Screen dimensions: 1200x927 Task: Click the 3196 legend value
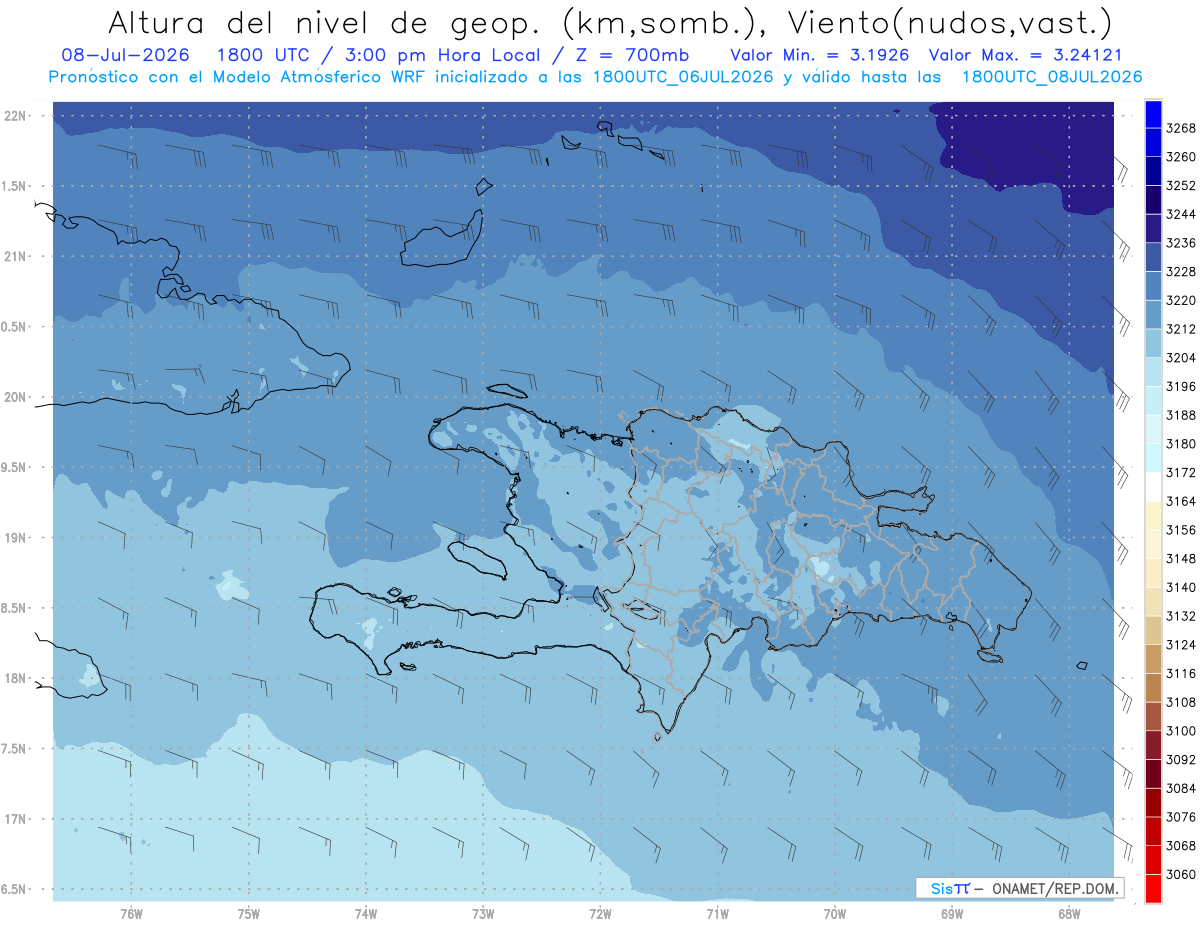click(x=1181, y=387)
